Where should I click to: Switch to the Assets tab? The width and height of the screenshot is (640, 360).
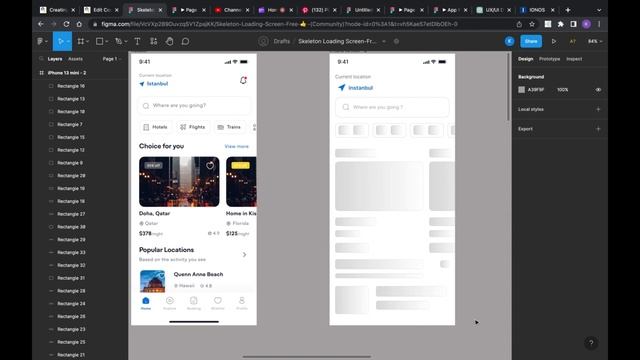coord(75,59)
